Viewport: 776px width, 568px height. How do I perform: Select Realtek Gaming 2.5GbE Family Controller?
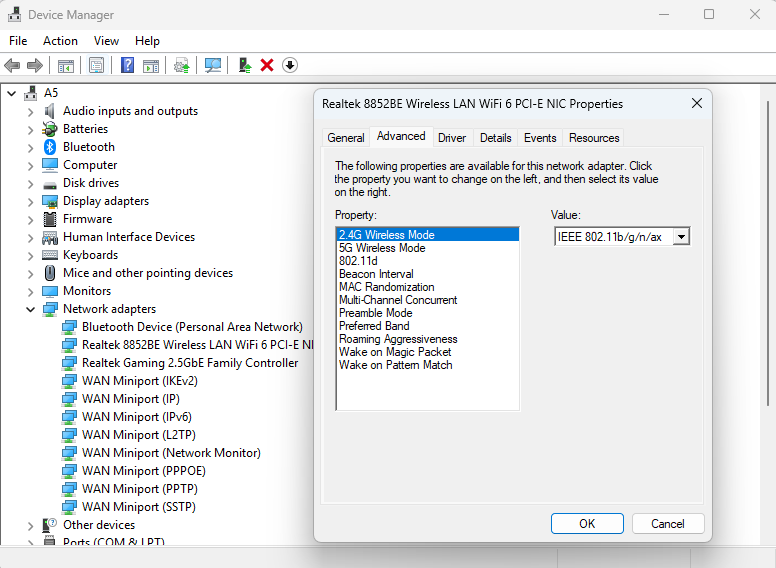(190, 363)
